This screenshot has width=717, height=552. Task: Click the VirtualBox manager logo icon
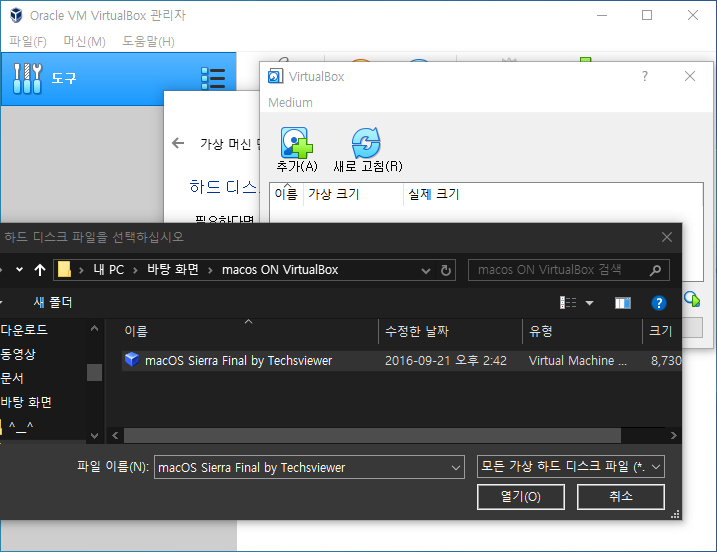[x=16, y=15]
